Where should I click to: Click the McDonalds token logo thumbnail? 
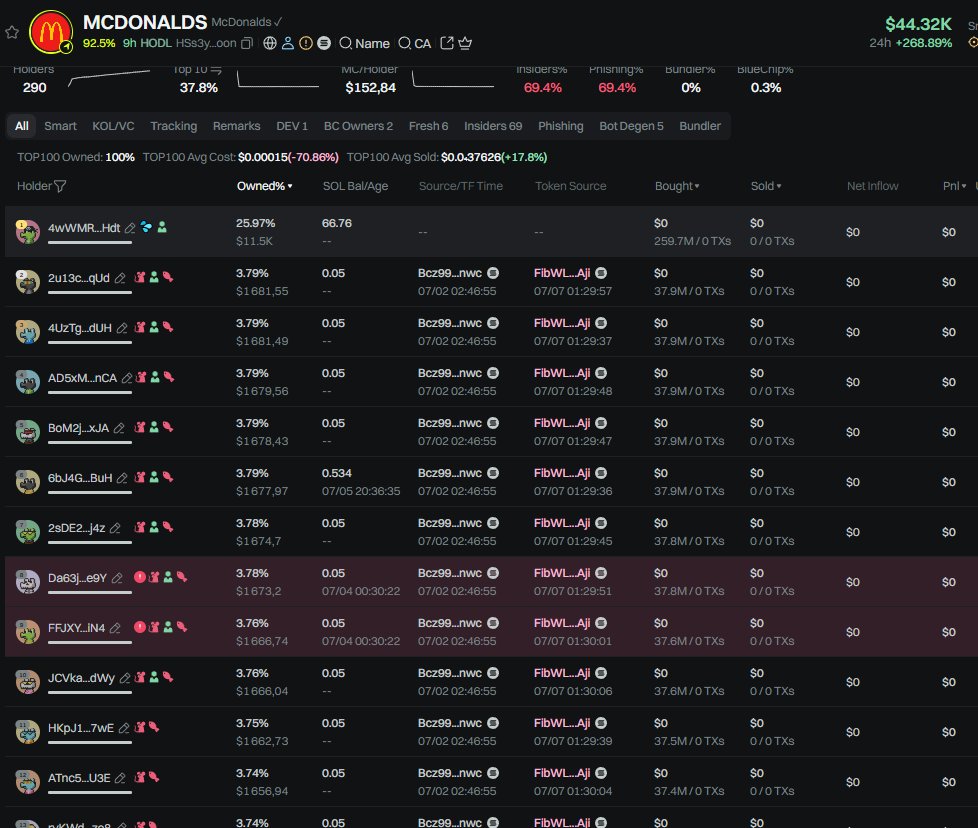pyautogui.click(x=51, y=32)
